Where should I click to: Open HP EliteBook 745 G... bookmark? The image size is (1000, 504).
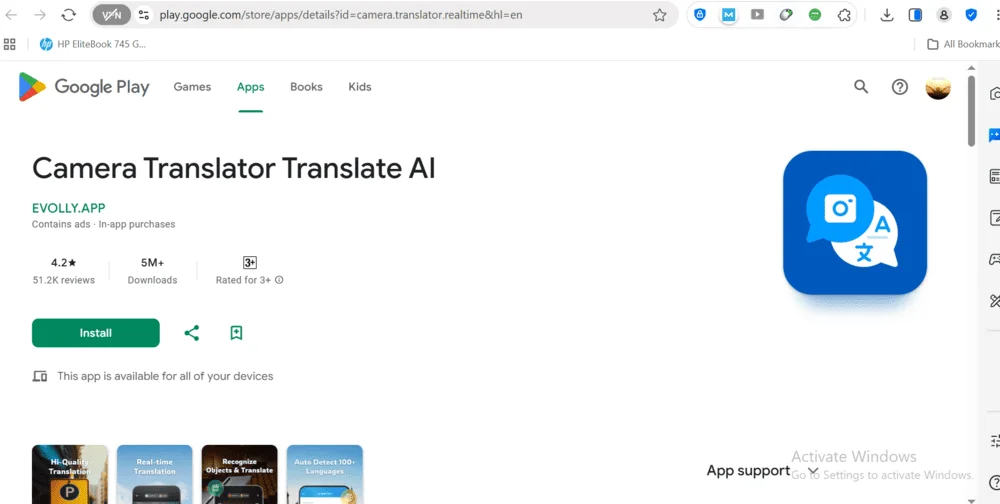pos(93,44)
